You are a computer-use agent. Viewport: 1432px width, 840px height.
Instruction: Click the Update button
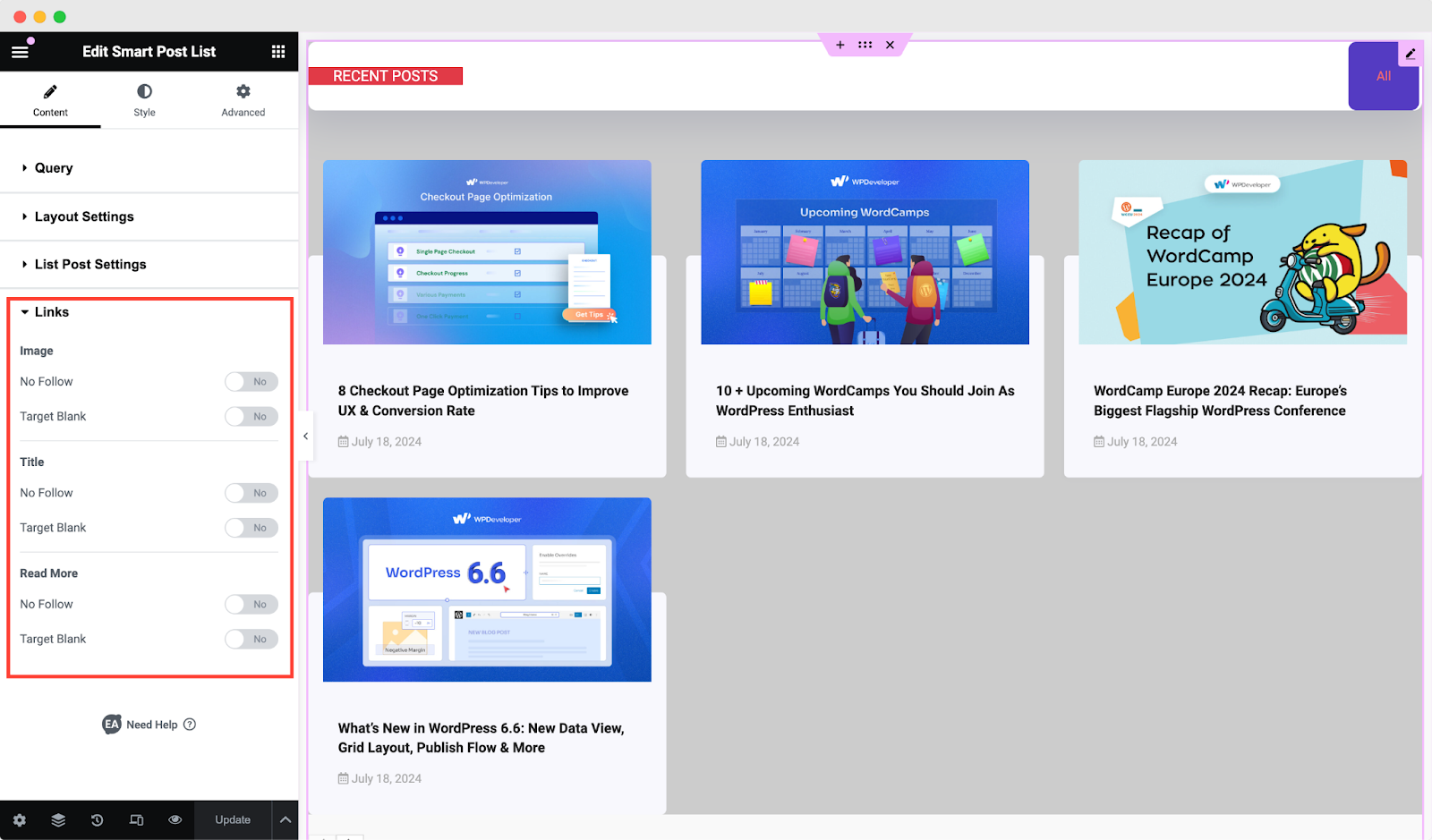[x=233, y=819]
